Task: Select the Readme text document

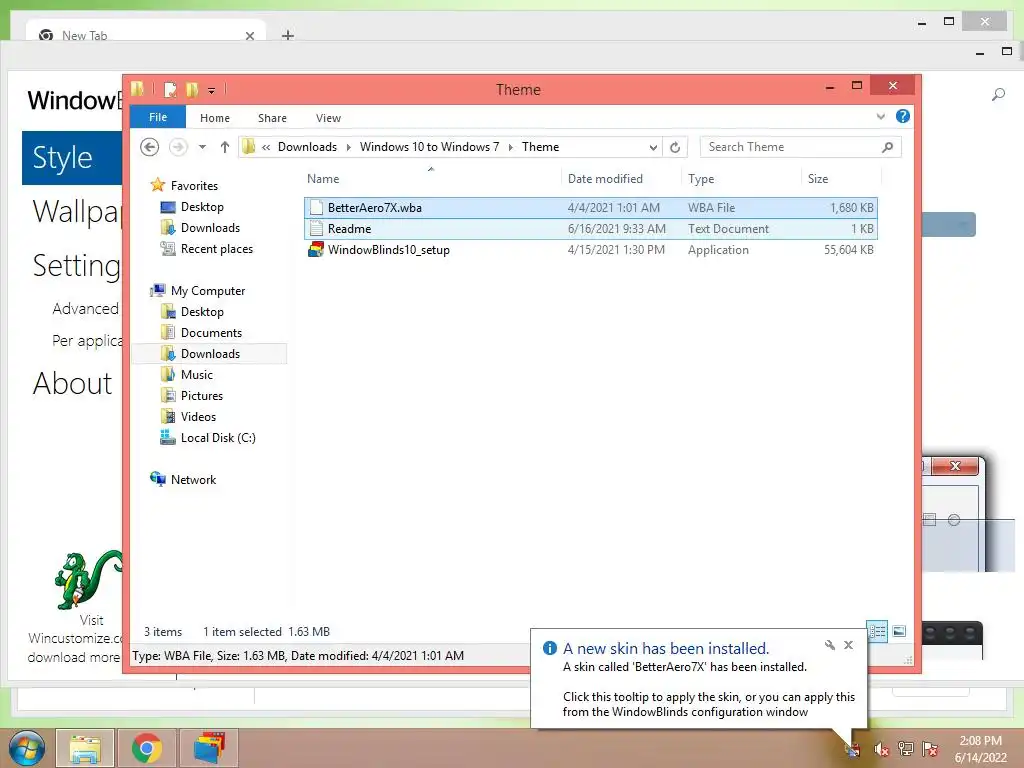Action: pyautogui.click(x=591, y=229)
